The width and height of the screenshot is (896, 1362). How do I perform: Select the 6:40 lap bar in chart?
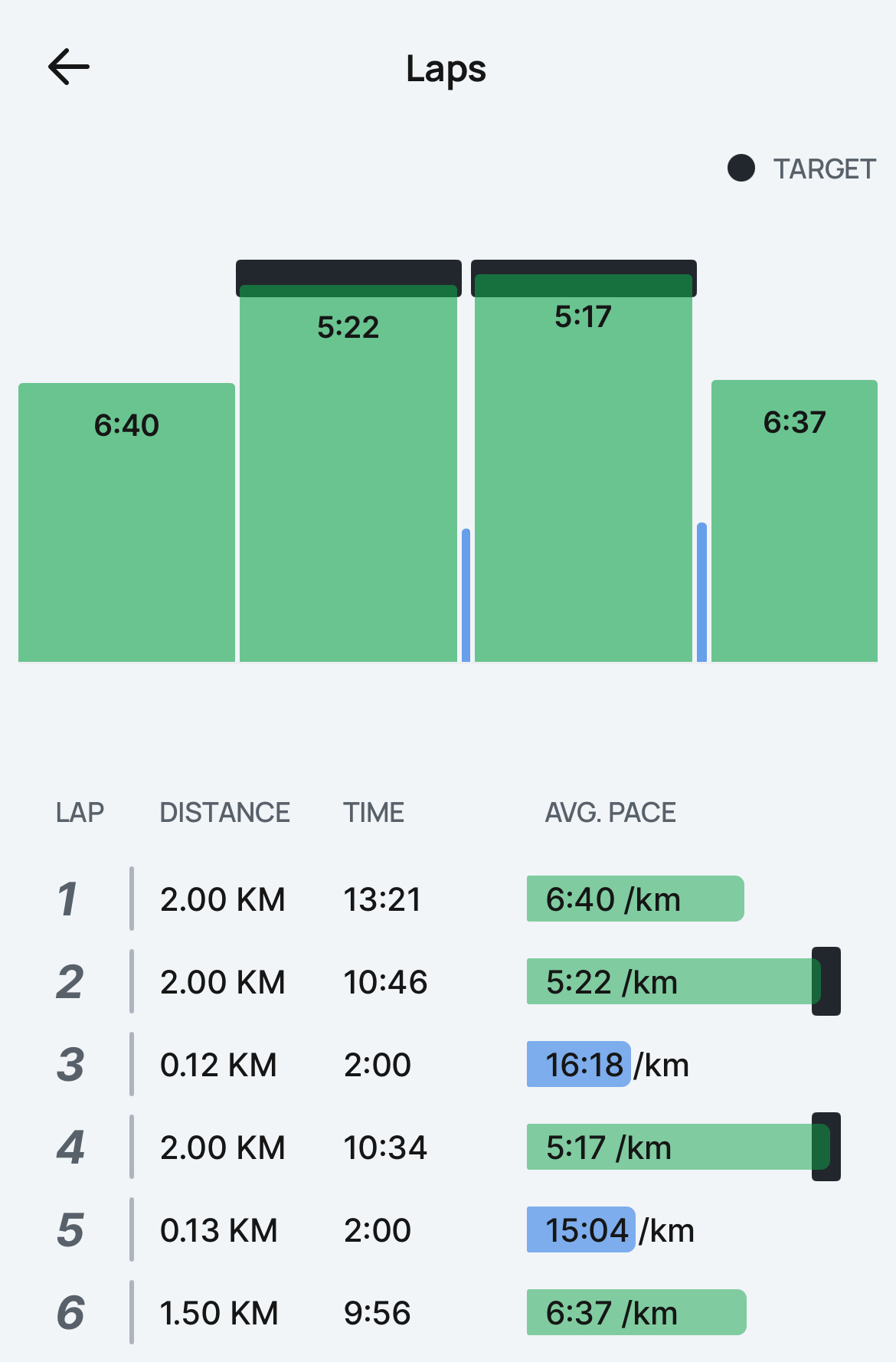coord(126,522)
